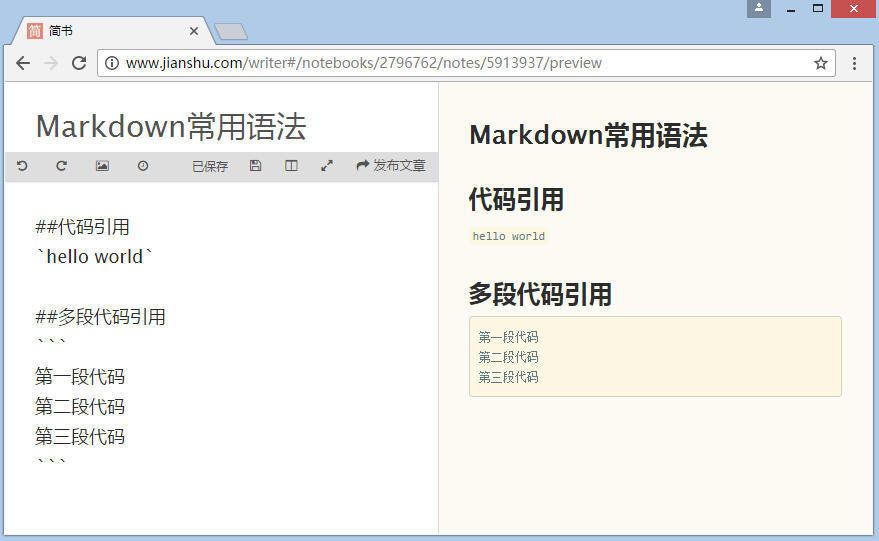Viewport: 879px width, 541px height.
Task: Open a new browser tab
Action: click(231, 32)
